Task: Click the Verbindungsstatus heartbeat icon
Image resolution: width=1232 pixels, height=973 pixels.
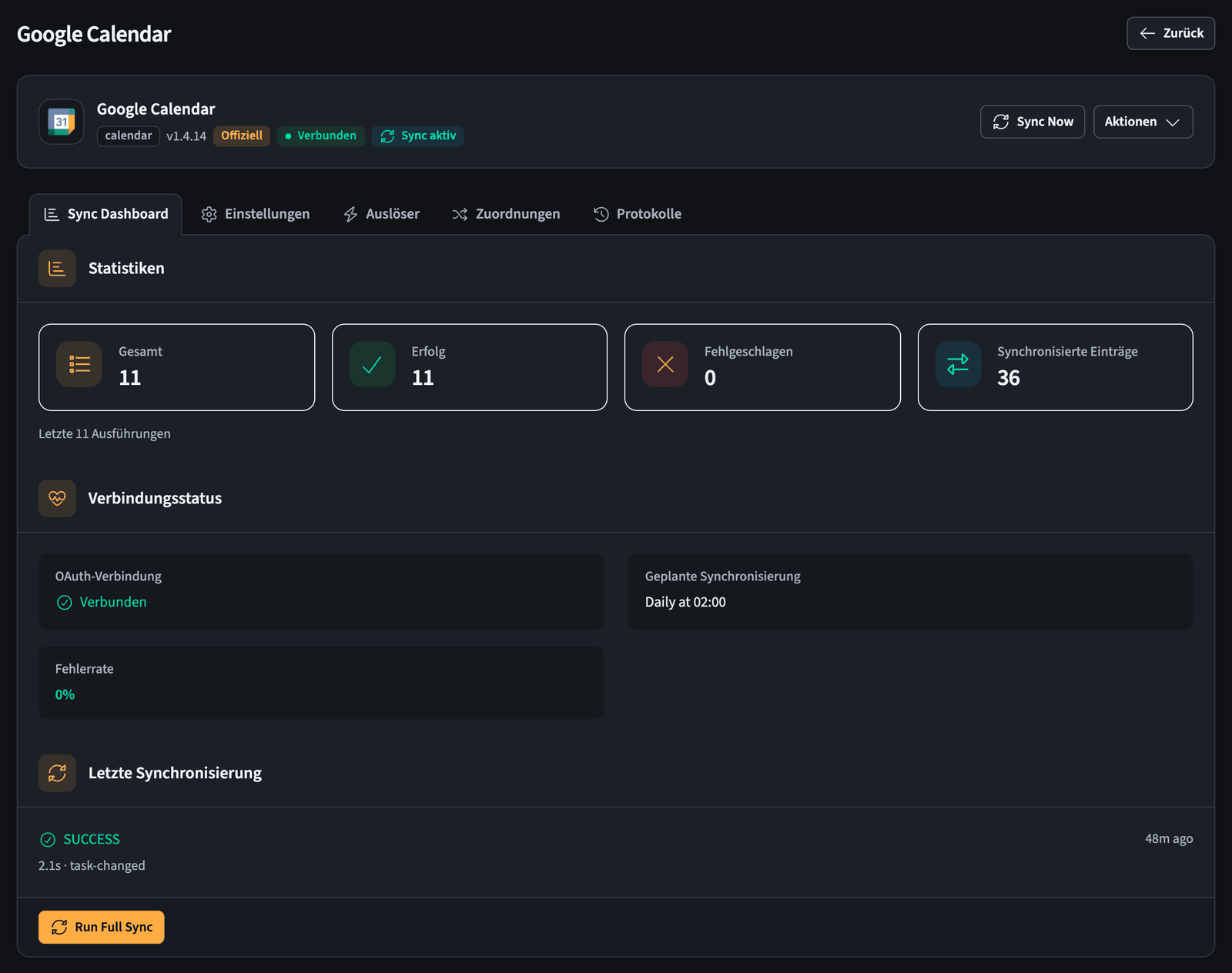Action: 57,498
